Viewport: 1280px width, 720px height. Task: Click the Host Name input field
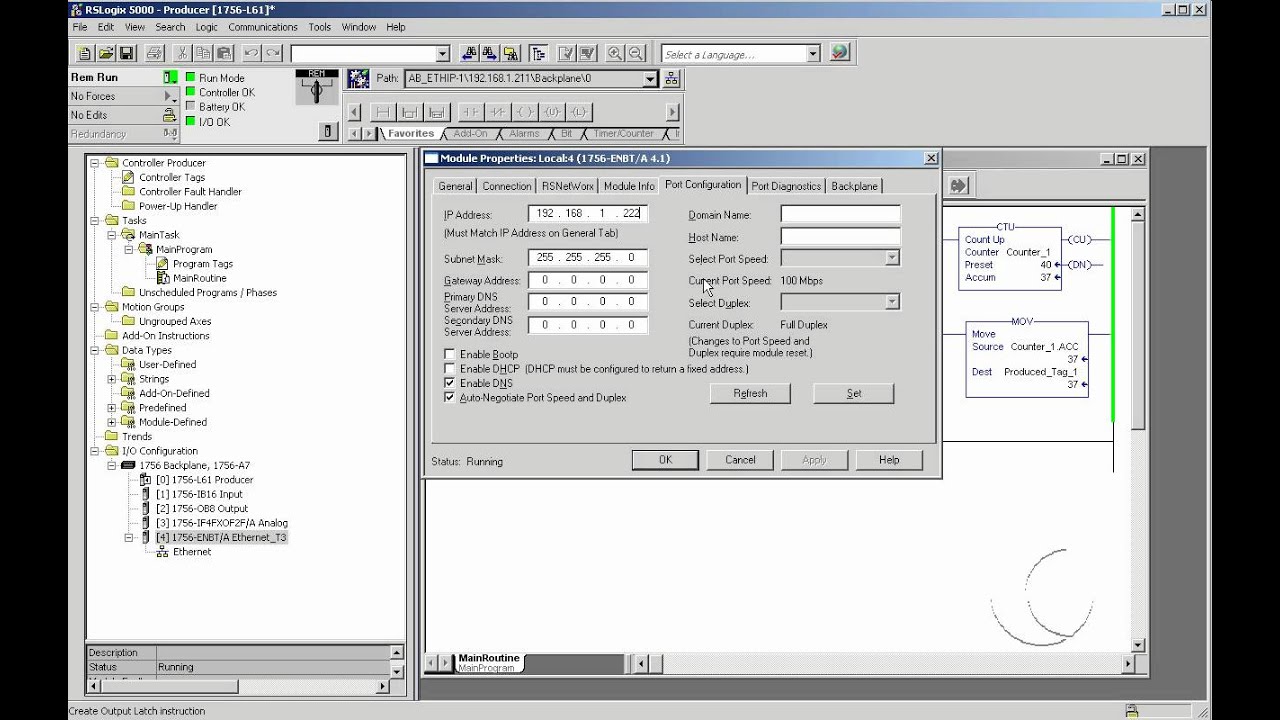coord(840,237)
